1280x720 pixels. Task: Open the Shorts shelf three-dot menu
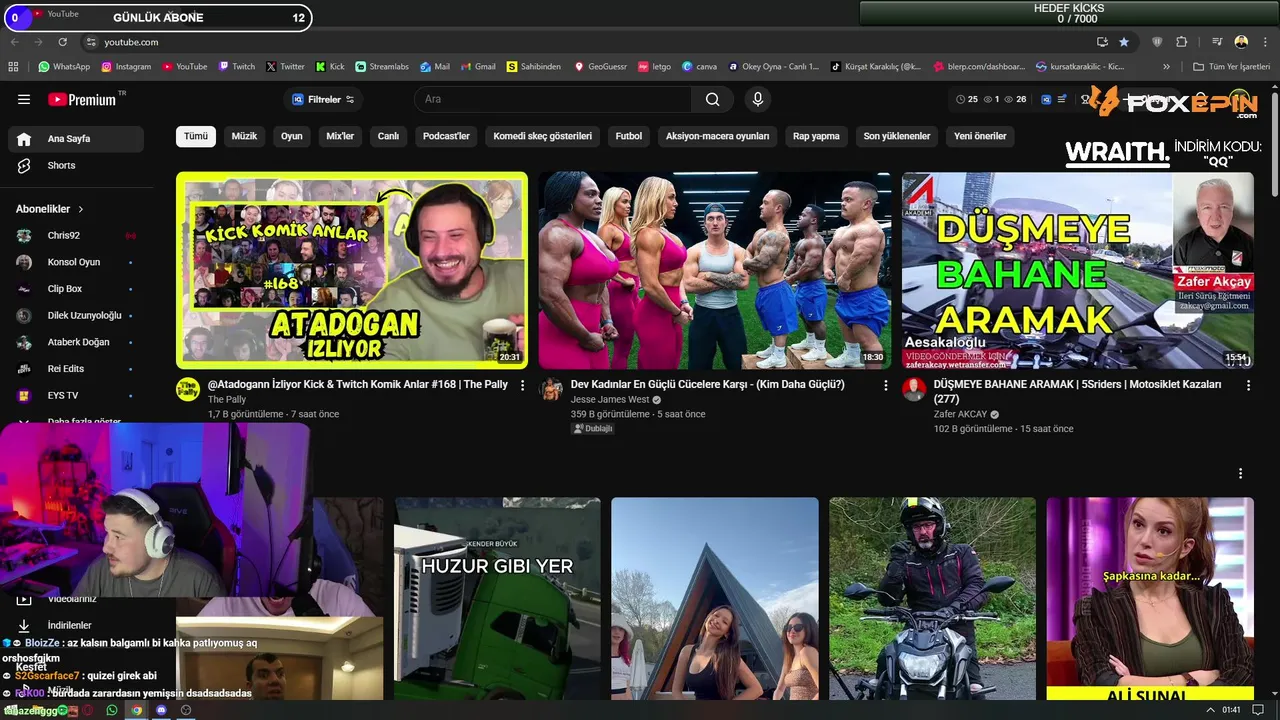tap(1240, 474)
